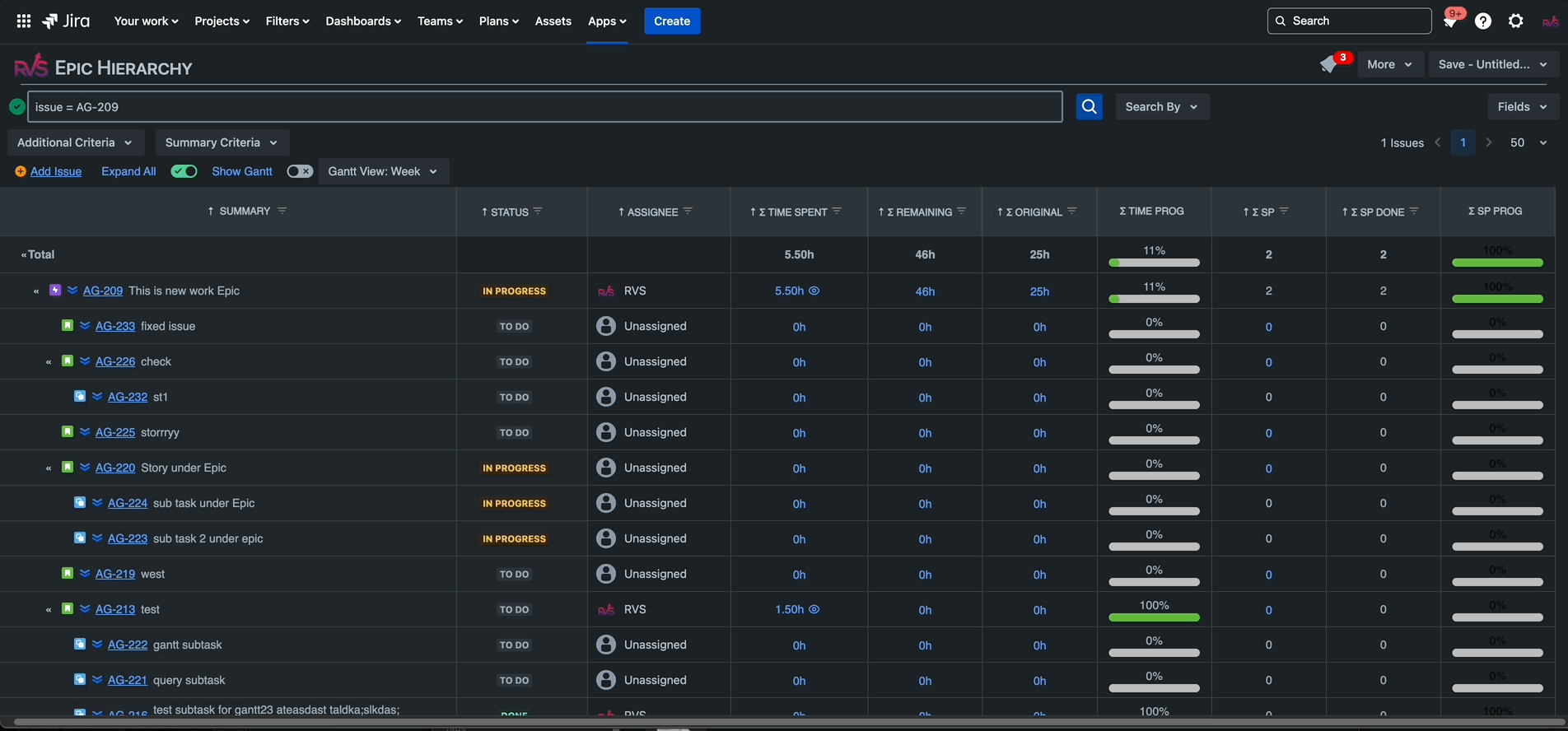Viewport: 1568px width, 731px height.
Task: Toggle the Show Gantt switch
Action: [300, 171]
